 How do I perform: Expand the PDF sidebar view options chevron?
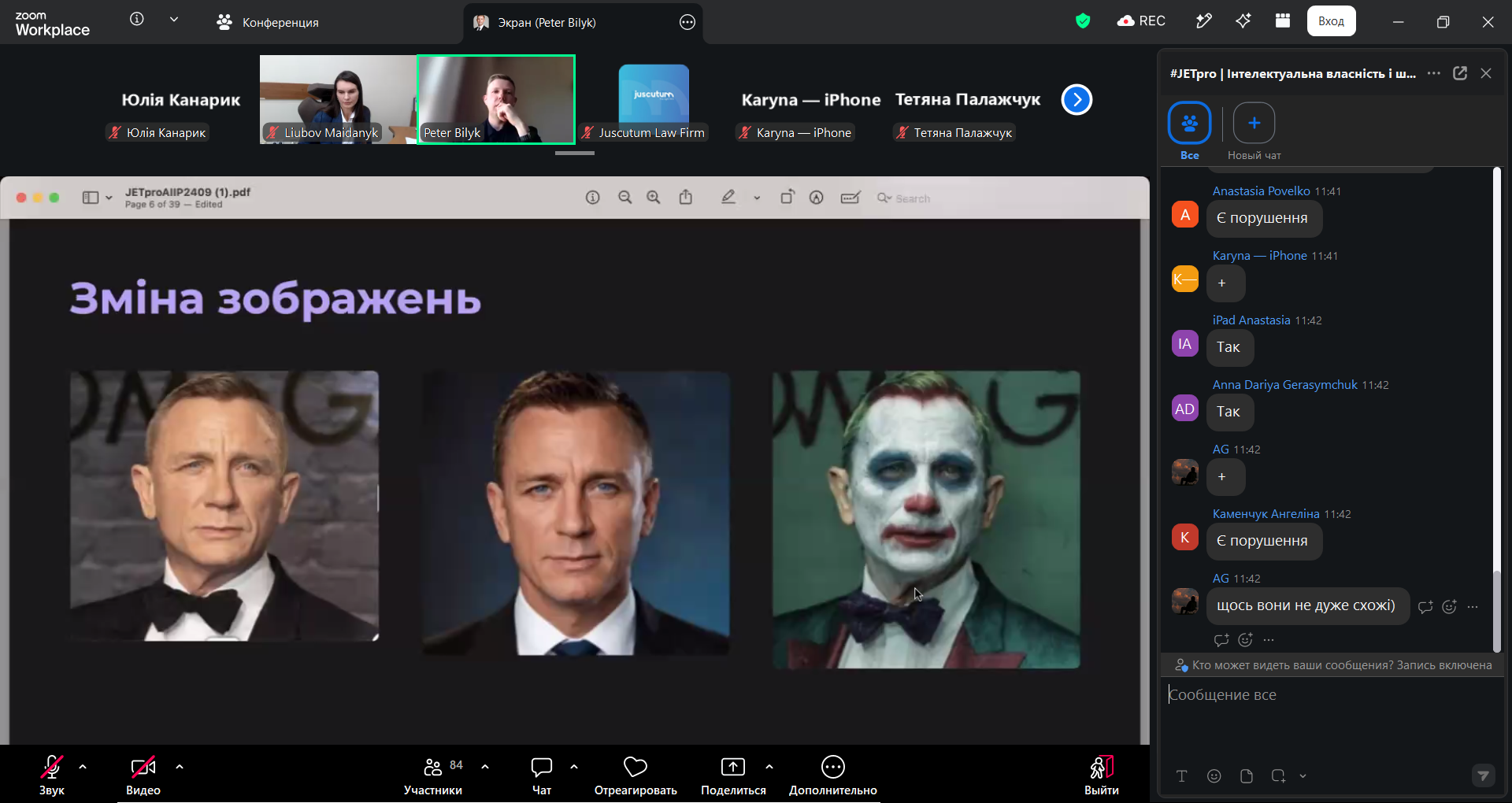[109, 198]
